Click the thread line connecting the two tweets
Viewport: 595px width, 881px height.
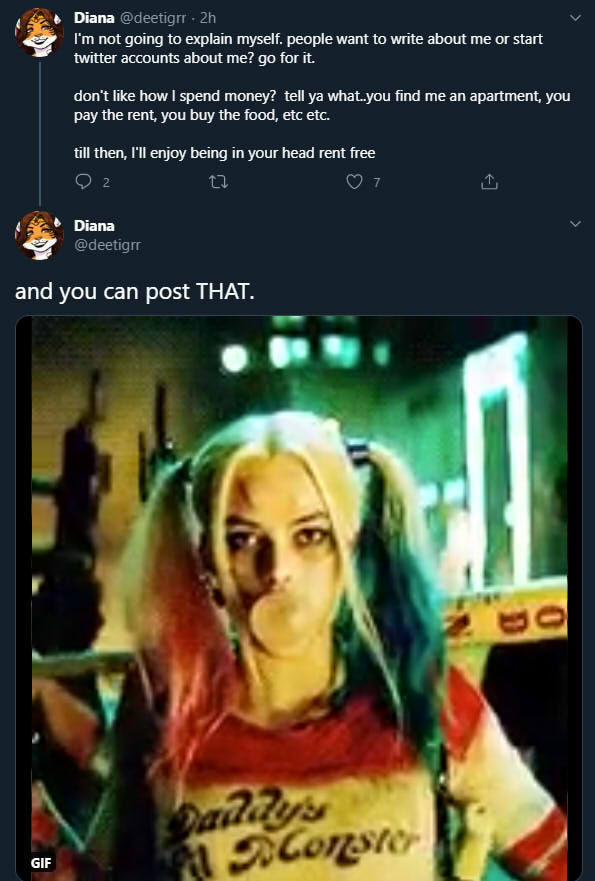coord(39,133)
